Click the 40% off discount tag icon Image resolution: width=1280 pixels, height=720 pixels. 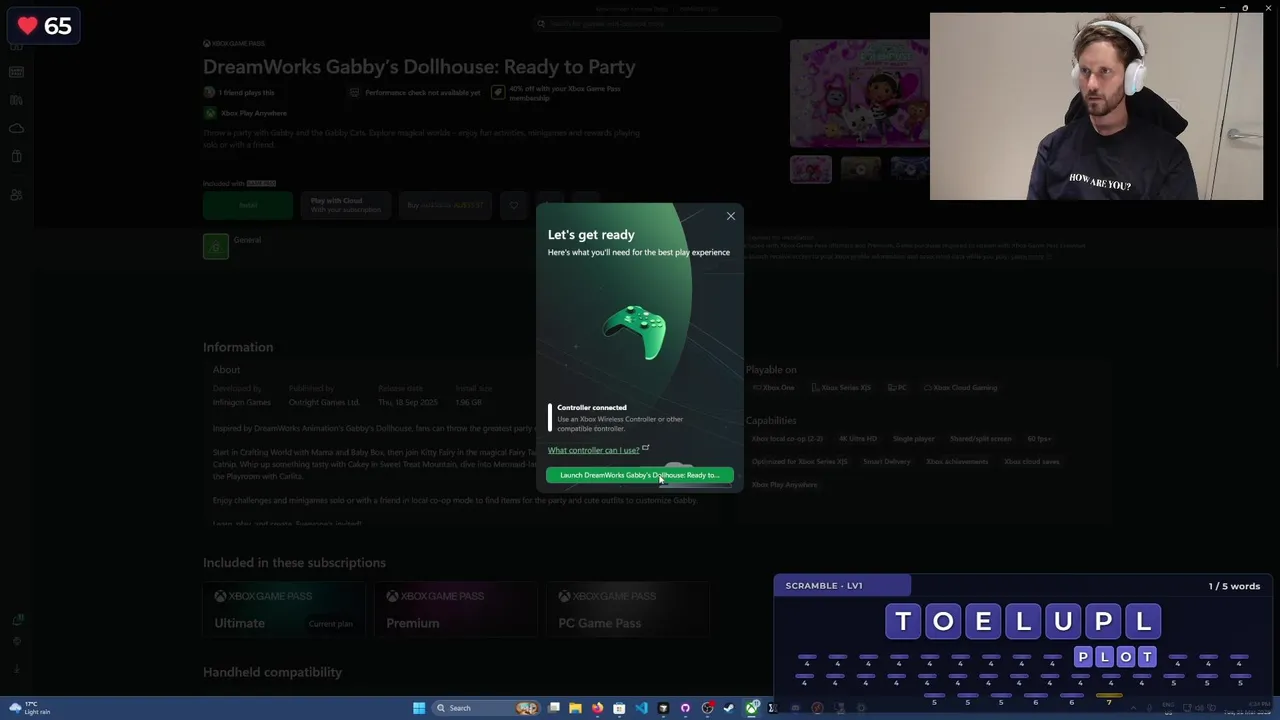point(498,92)
